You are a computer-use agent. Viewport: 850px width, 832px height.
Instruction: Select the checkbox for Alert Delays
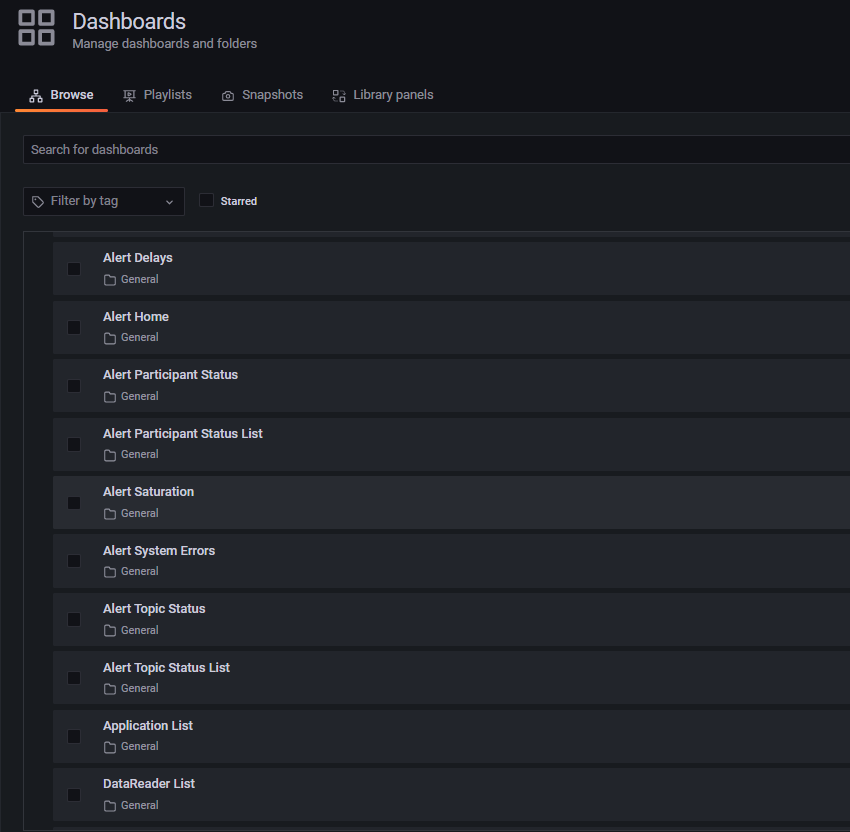tap(73, 268)
